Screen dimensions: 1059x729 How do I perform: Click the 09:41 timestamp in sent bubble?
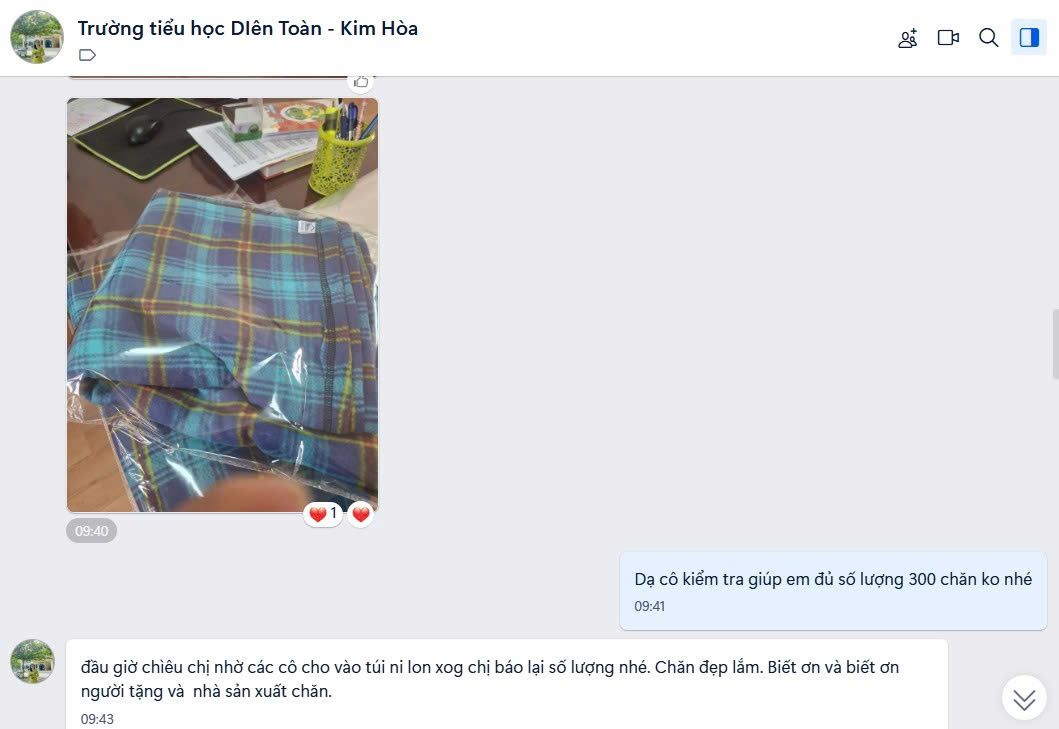[x=649, y=607]
